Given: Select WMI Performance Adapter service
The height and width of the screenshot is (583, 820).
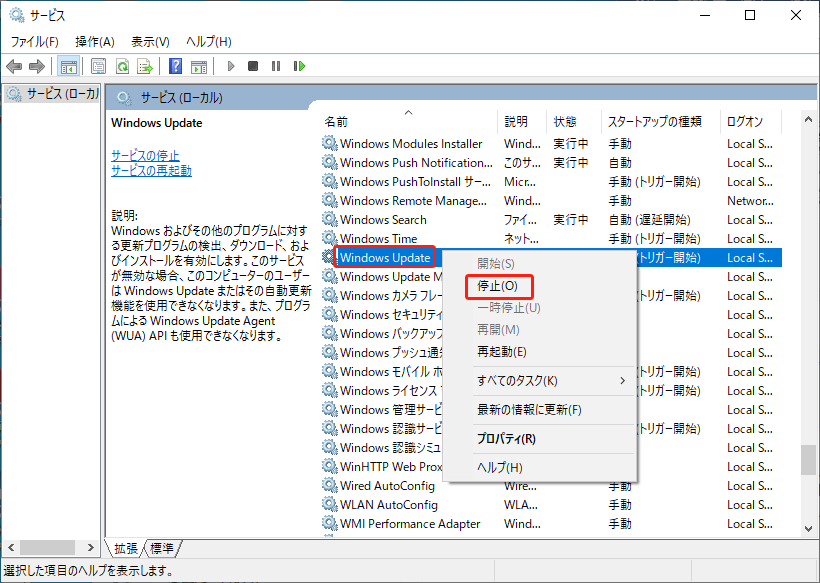Looking at the screenshot, I should pyautogui.click(x=551, y=523).
